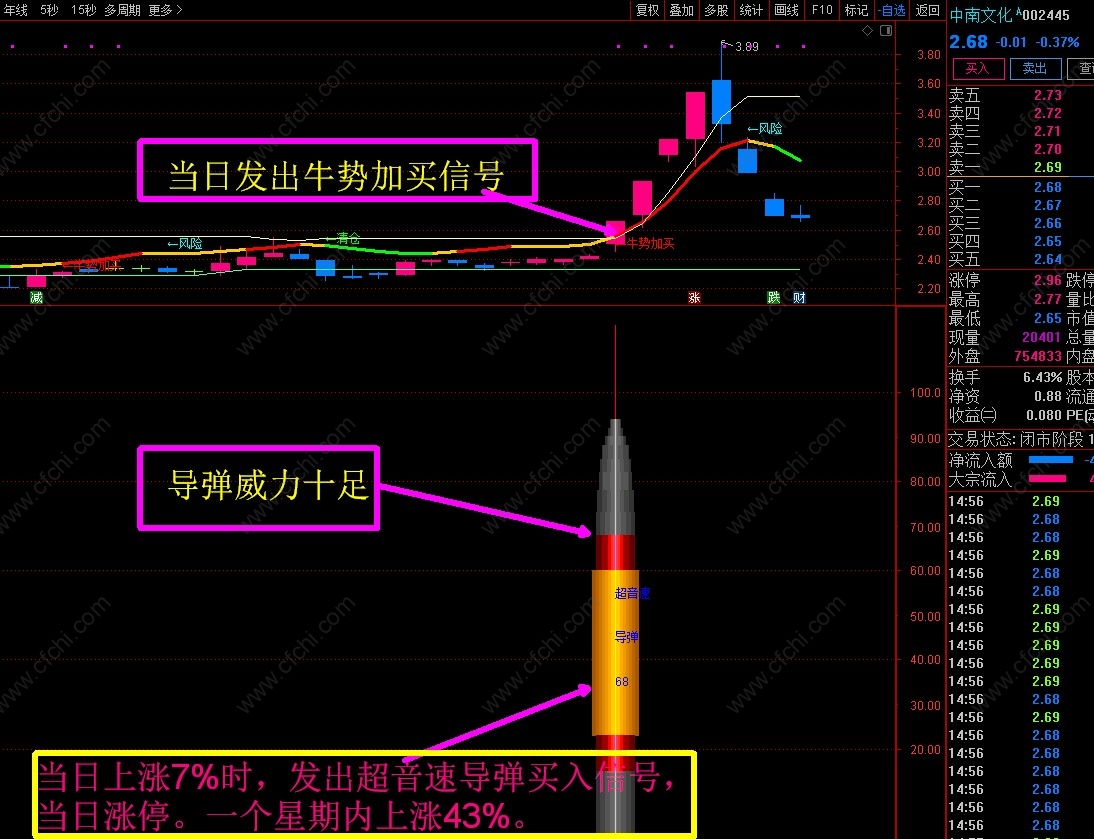The height and width of the screenshot is (839, 1094).
Task: Click the 现量 value 20401
Action: pos(1042,338)
